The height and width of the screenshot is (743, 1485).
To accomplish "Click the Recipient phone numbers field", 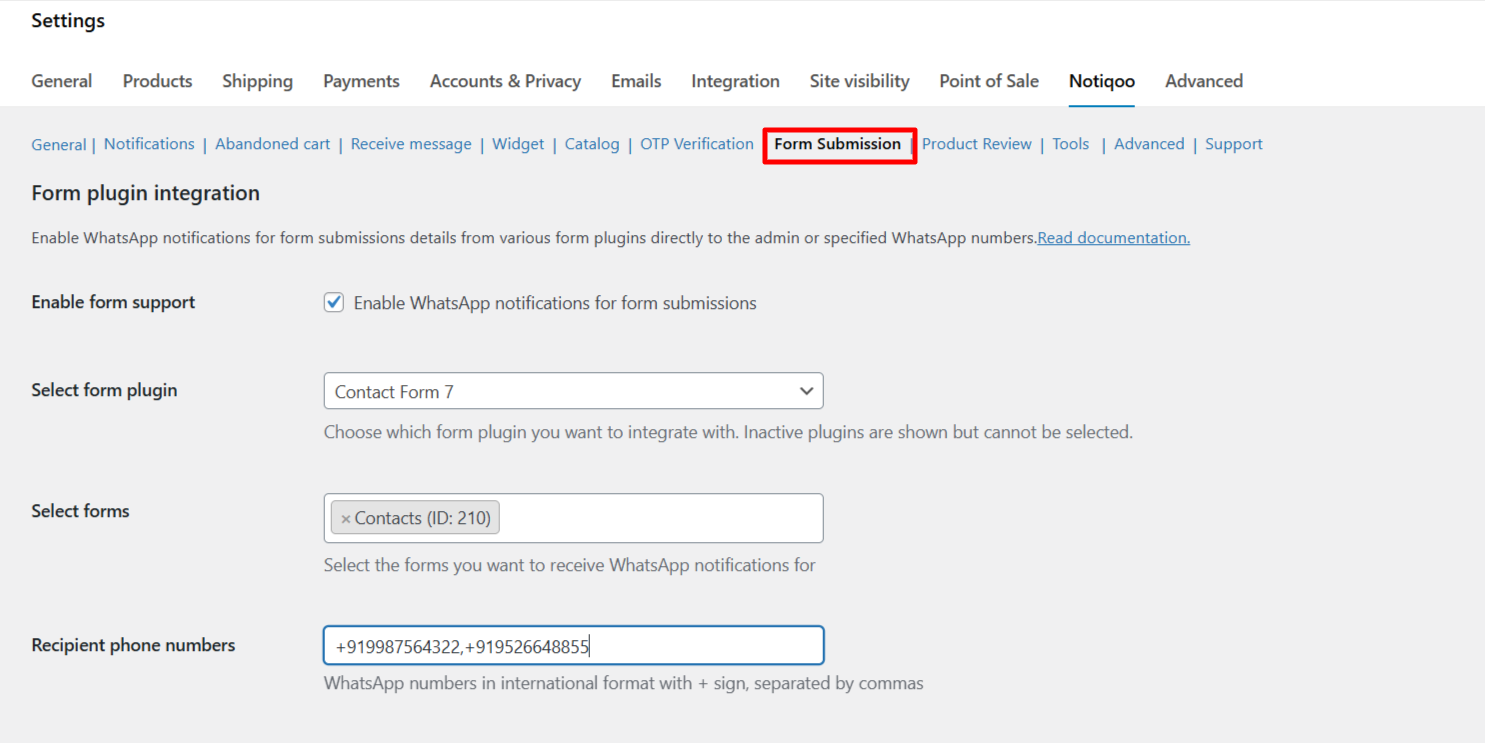I will (573, 646).
